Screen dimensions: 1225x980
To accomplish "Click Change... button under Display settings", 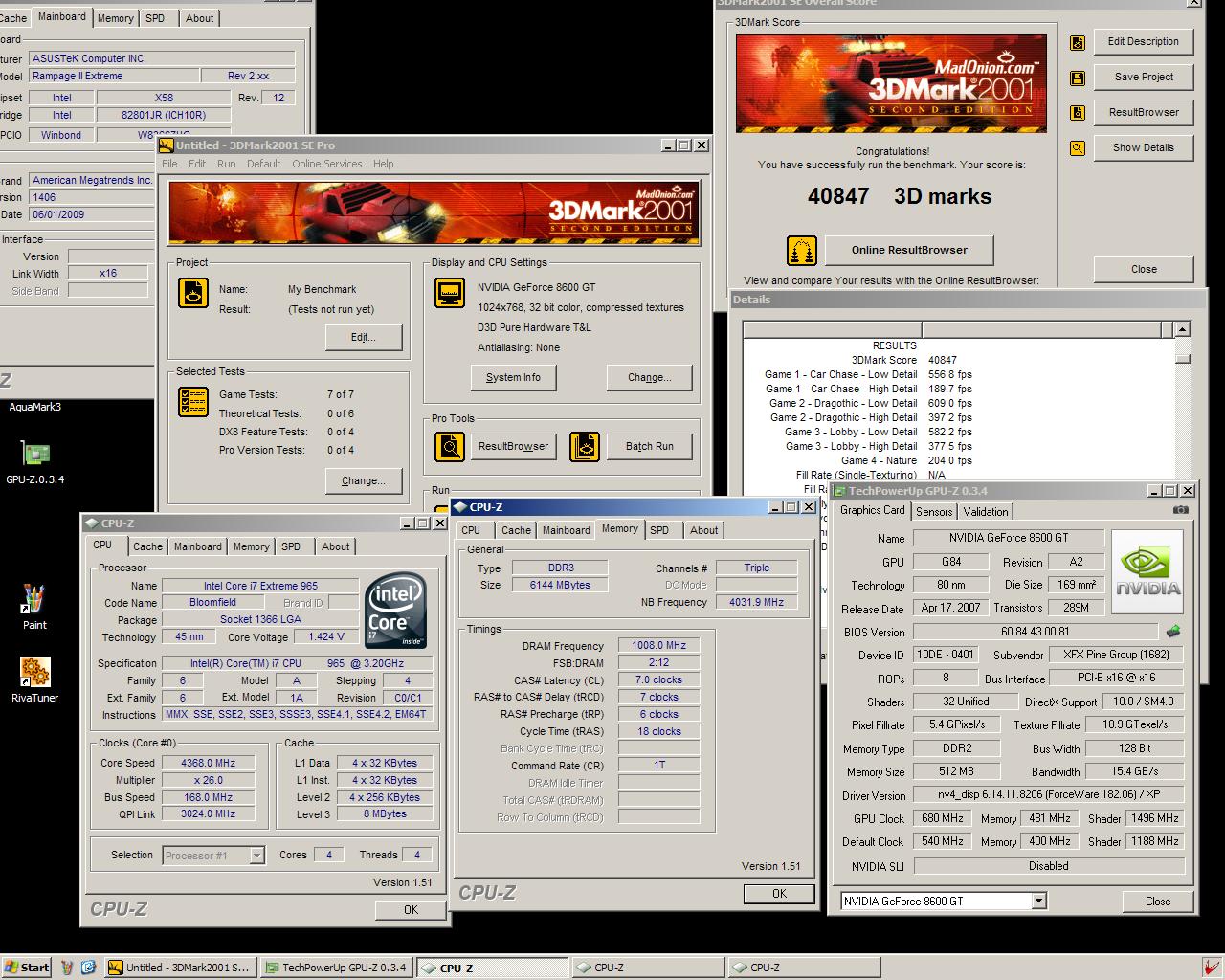I will [649, 378].
